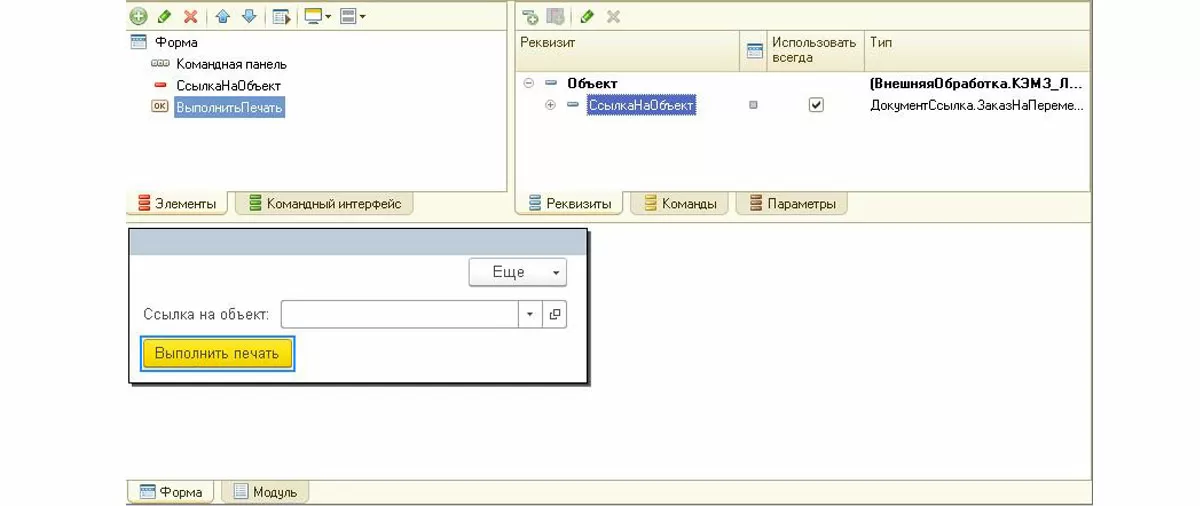Click the form icon column header

(754, 50)
